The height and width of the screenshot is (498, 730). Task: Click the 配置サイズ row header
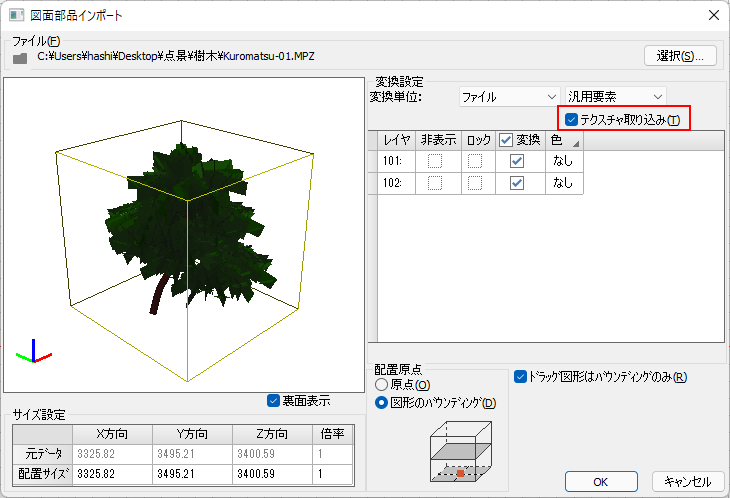tap(43, 474)
